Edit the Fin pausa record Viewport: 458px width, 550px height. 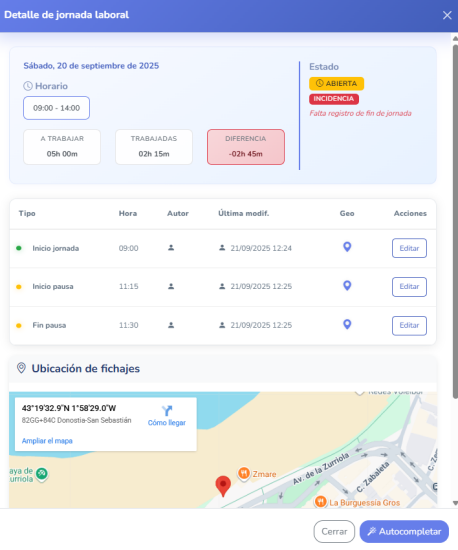click(409, 326)
